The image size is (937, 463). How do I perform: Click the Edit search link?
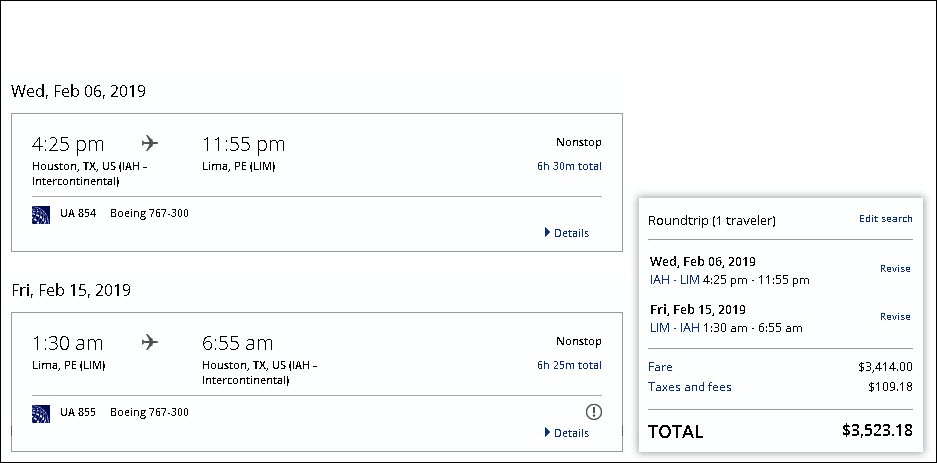click(x=885, y=218)
